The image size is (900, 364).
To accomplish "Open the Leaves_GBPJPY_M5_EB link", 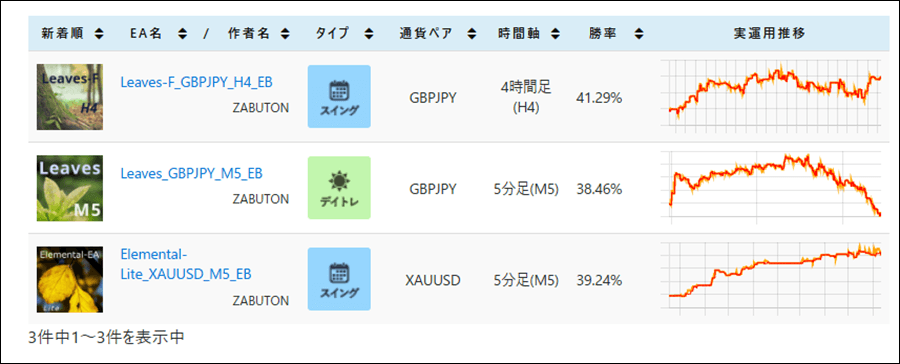I will point(192,173).
